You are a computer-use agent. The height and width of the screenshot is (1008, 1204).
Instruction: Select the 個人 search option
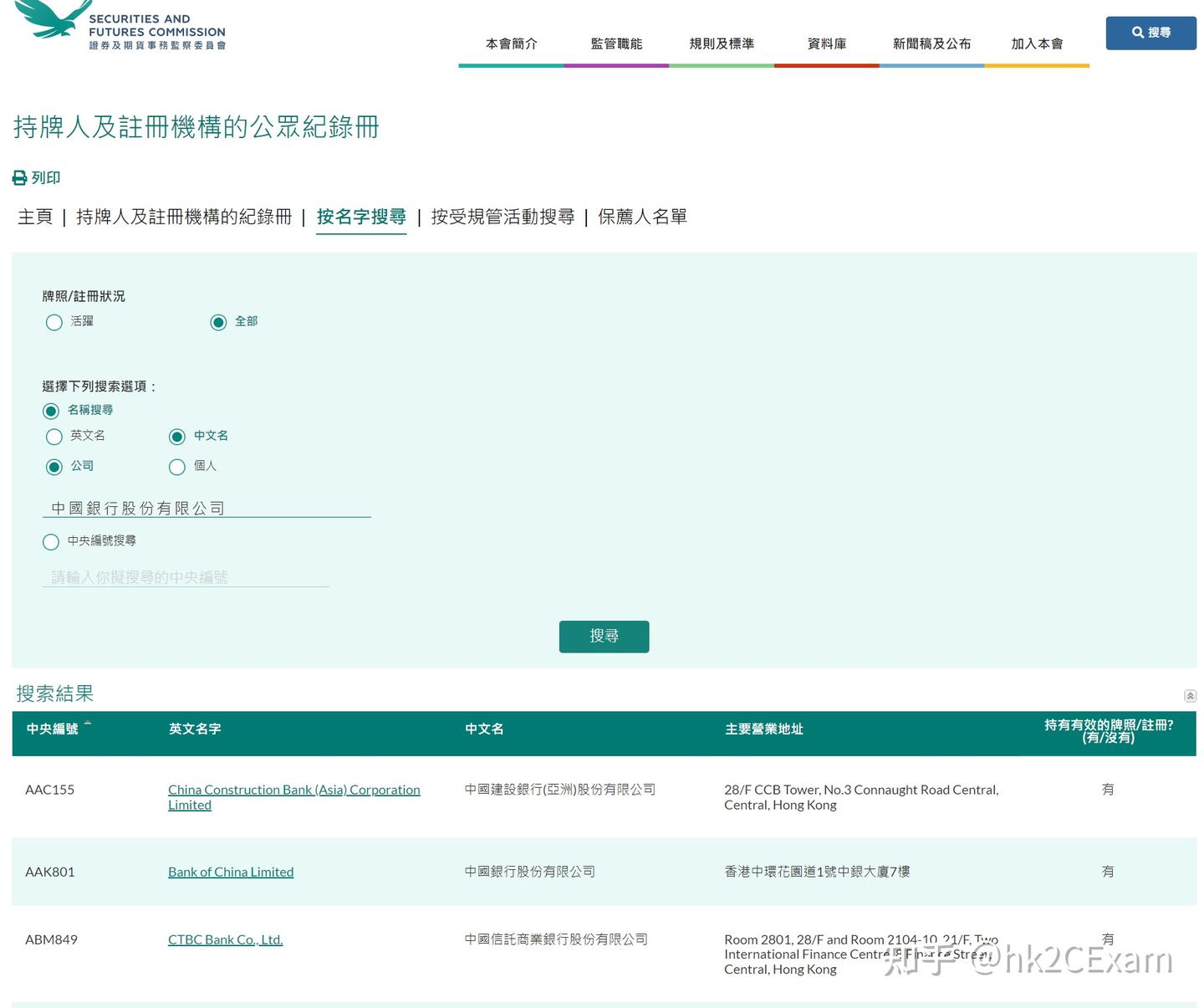pyautogui.click(x=176, y=467)
